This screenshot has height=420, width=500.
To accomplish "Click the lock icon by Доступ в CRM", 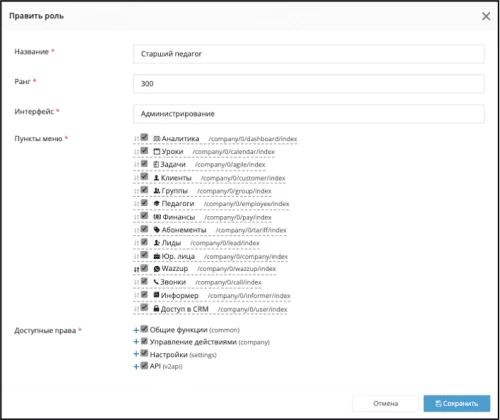I will pyautogui.click(x=156, y=308).
